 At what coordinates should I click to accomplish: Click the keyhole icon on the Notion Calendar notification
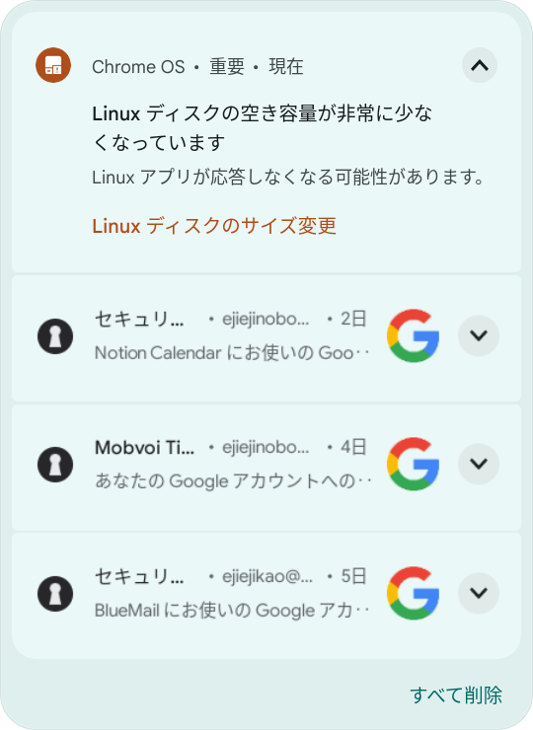(x=55, y=336)
